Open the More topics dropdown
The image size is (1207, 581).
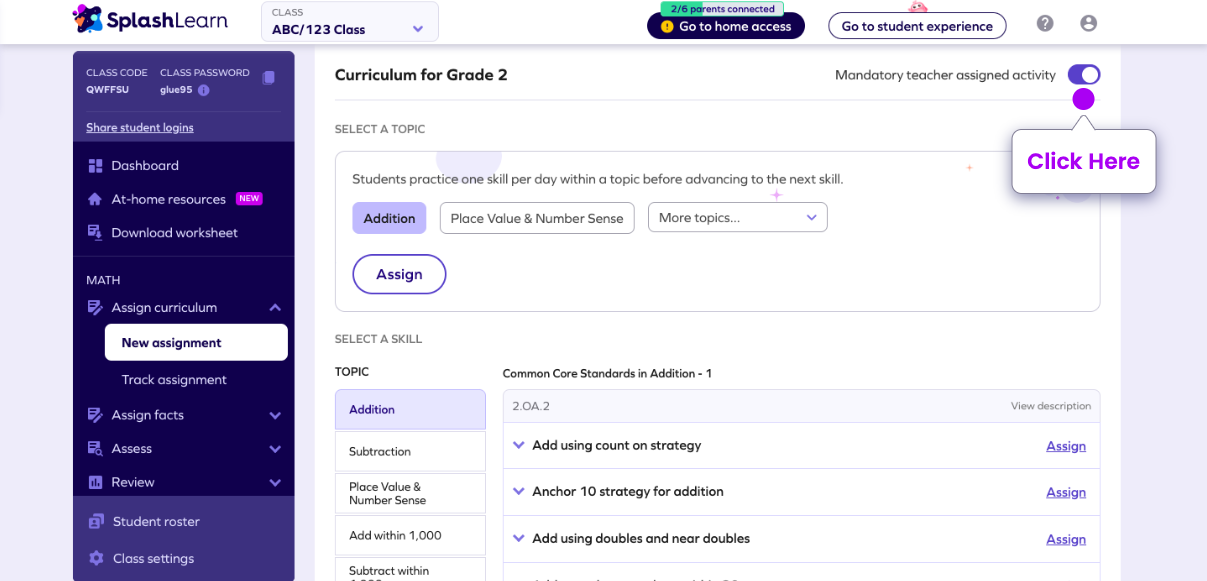737,217
